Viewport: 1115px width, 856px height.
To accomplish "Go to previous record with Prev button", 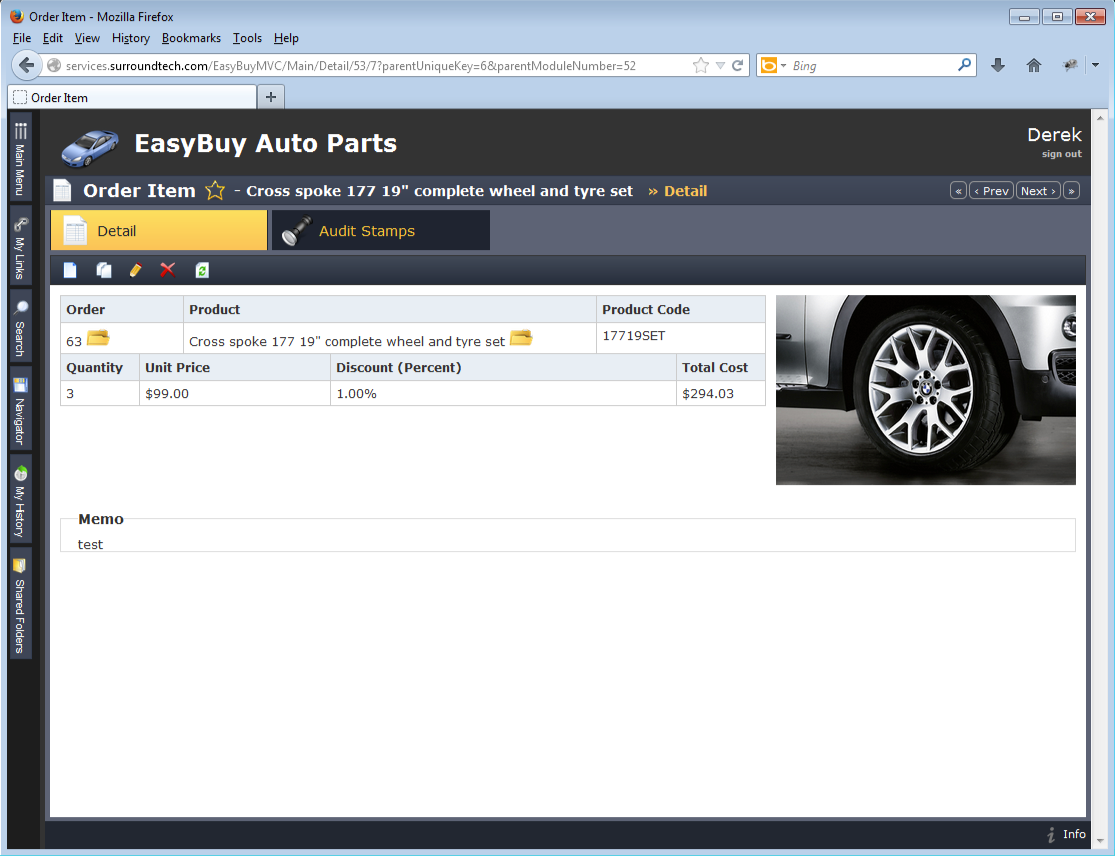I will 991,191.
